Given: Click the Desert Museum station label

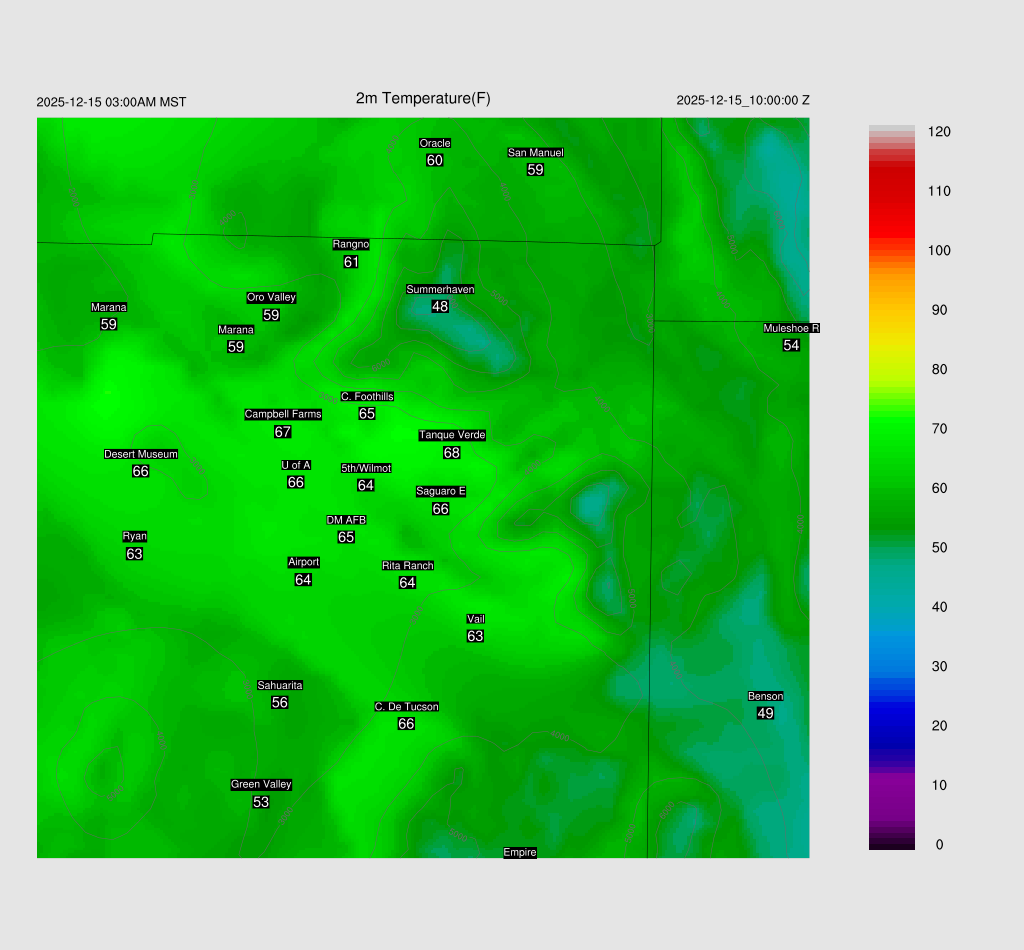Looking at the screenshot, I should 141,455.
